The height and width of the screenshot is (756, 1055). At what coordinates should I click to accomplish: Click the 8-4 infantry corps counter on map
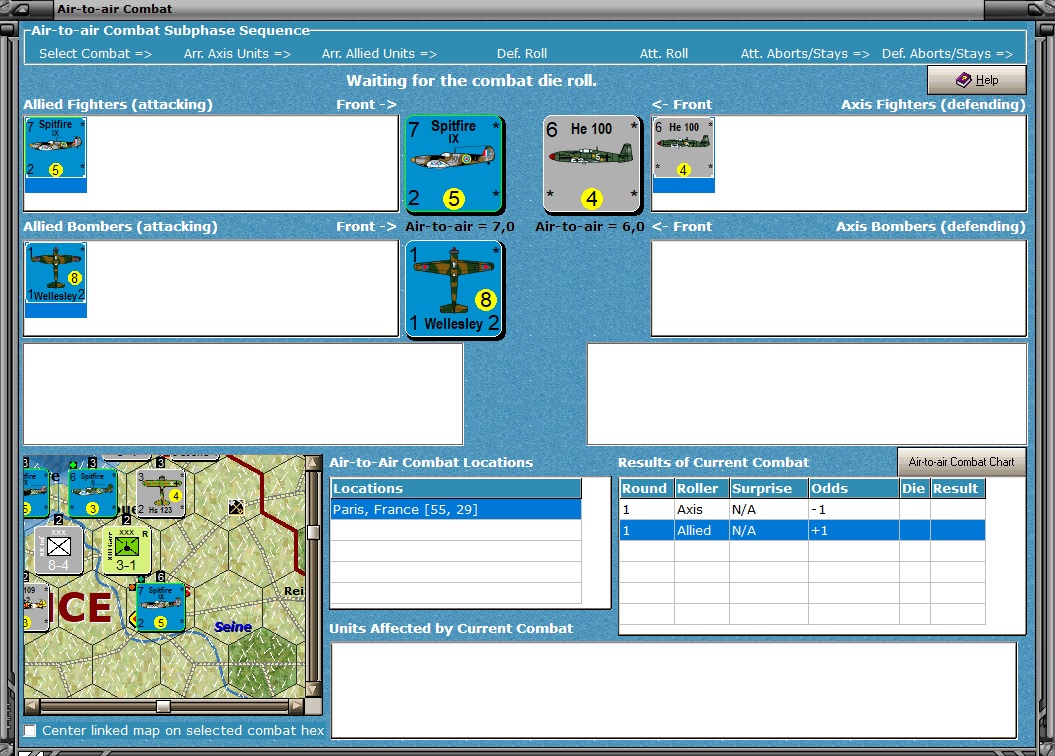tap(59, 550)
